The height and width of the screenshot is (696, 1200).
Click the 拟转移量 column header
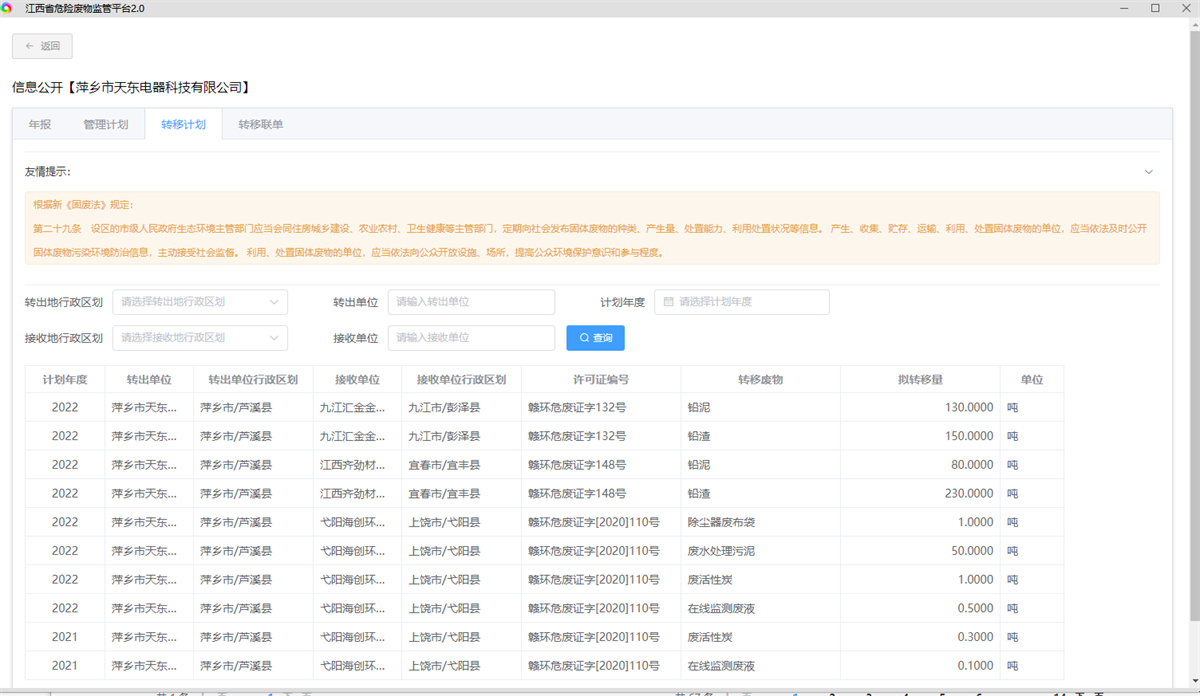tap(920, 380)
